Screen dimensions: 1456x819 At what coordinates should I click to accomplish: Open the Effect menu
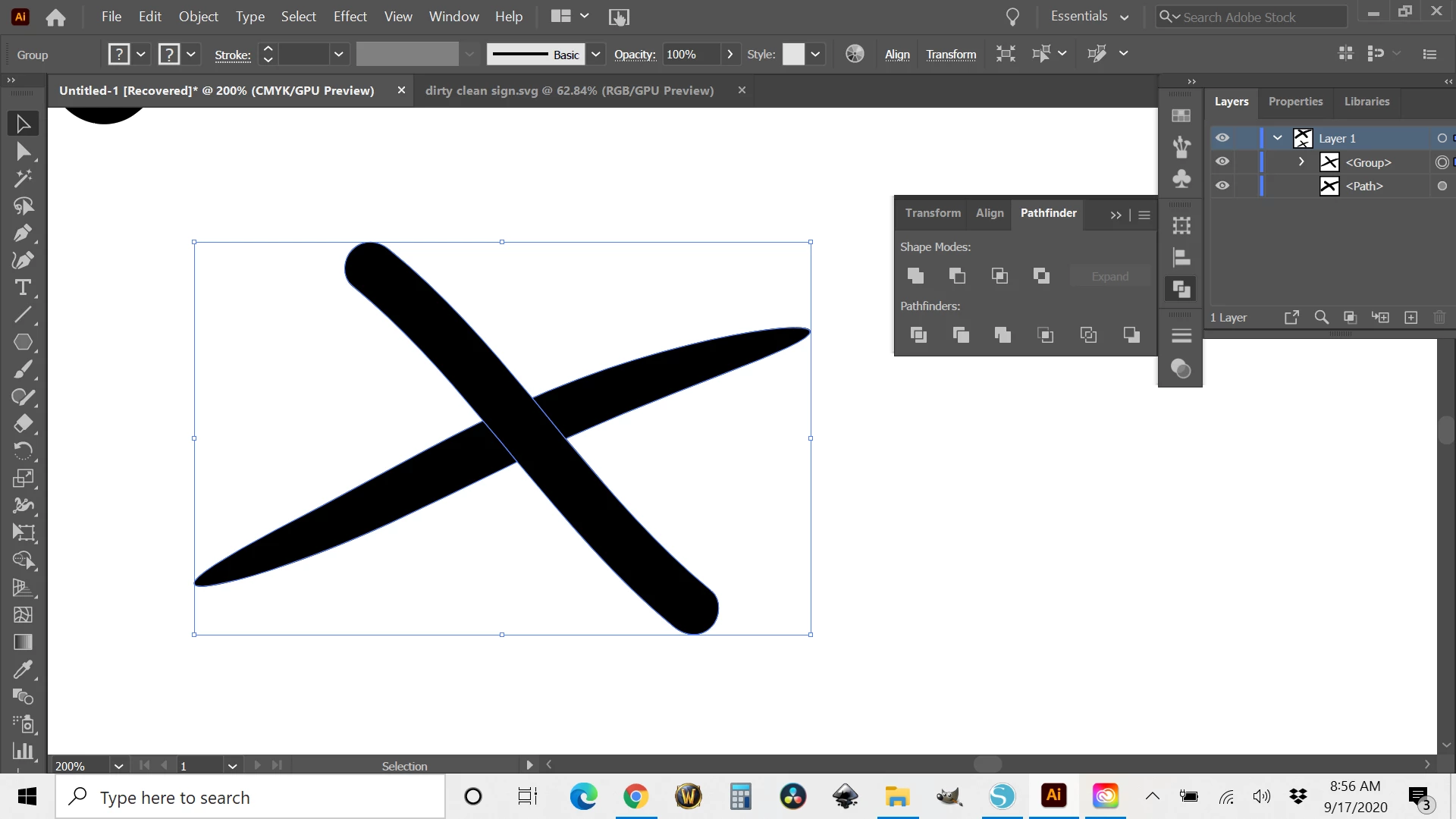click(350, 17)
